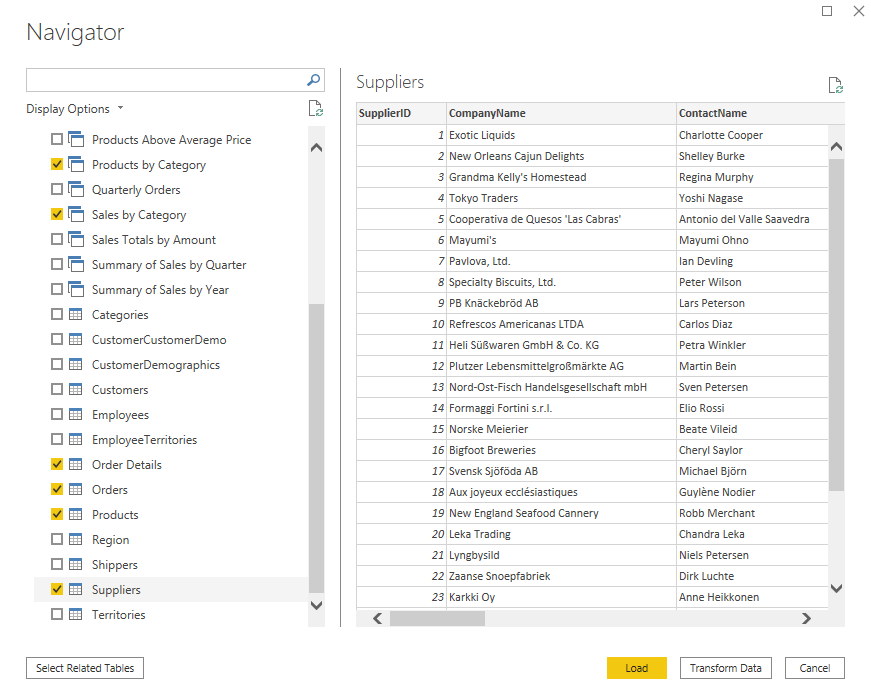Click the table icon beside Customers
The image size is (871, 693).
tap(76, 389)
